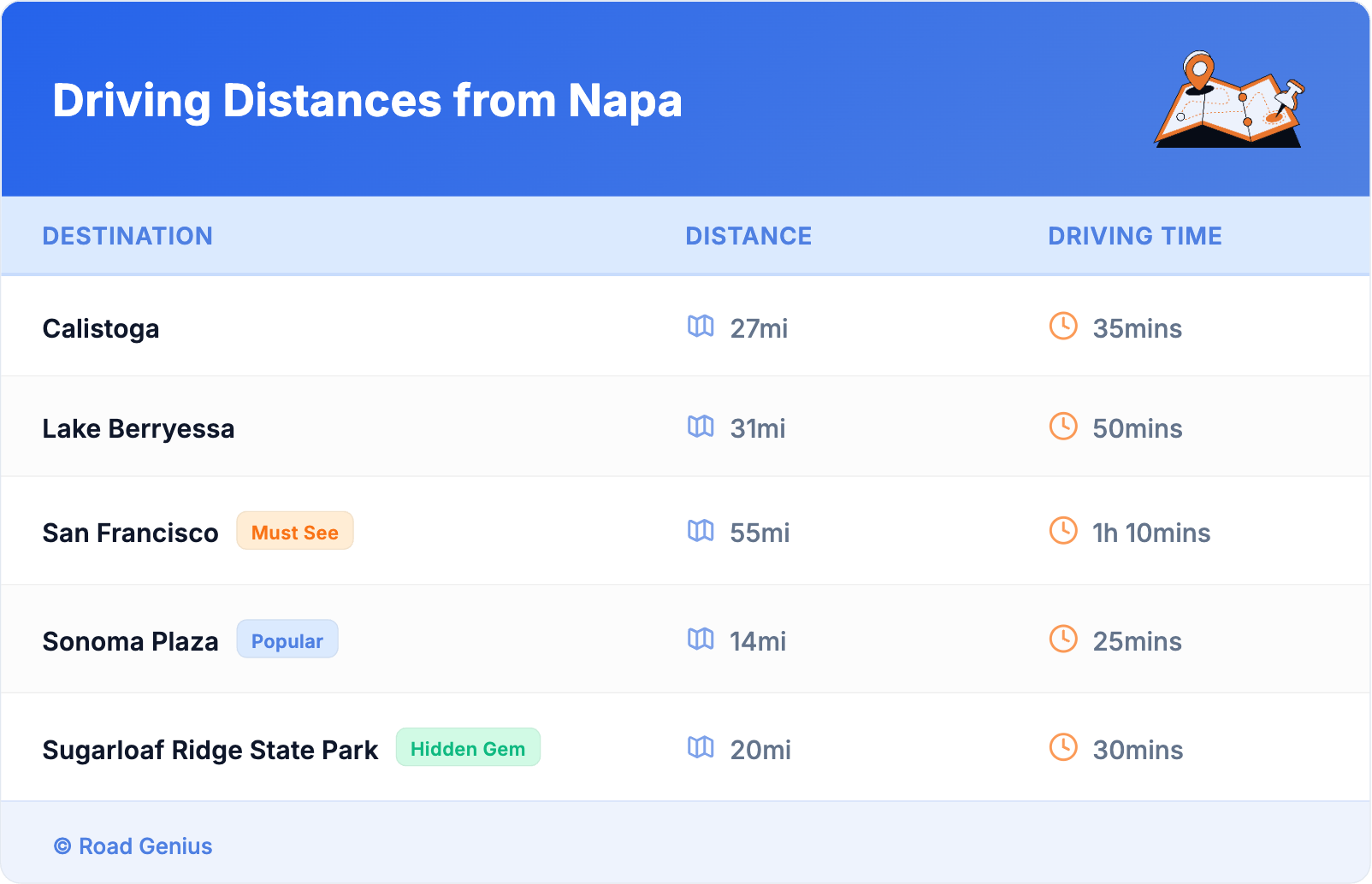Click the Distance column header
The width and height of the screenshot is (1372, 884).
click(748, 236)
